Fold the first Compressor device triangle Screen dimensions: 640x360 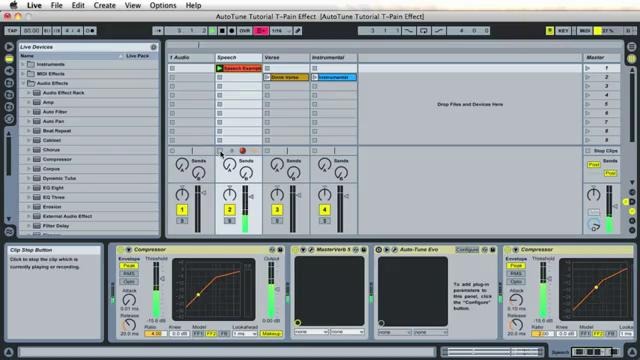click(129, 250)
